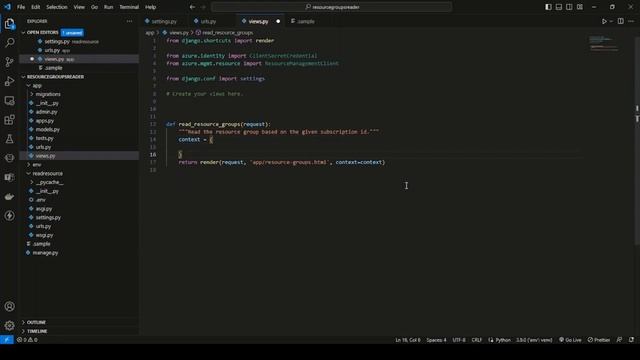Change indentation via Spaces: 4
The width and height of the screenshot is (640, 360).
point(436,340)
